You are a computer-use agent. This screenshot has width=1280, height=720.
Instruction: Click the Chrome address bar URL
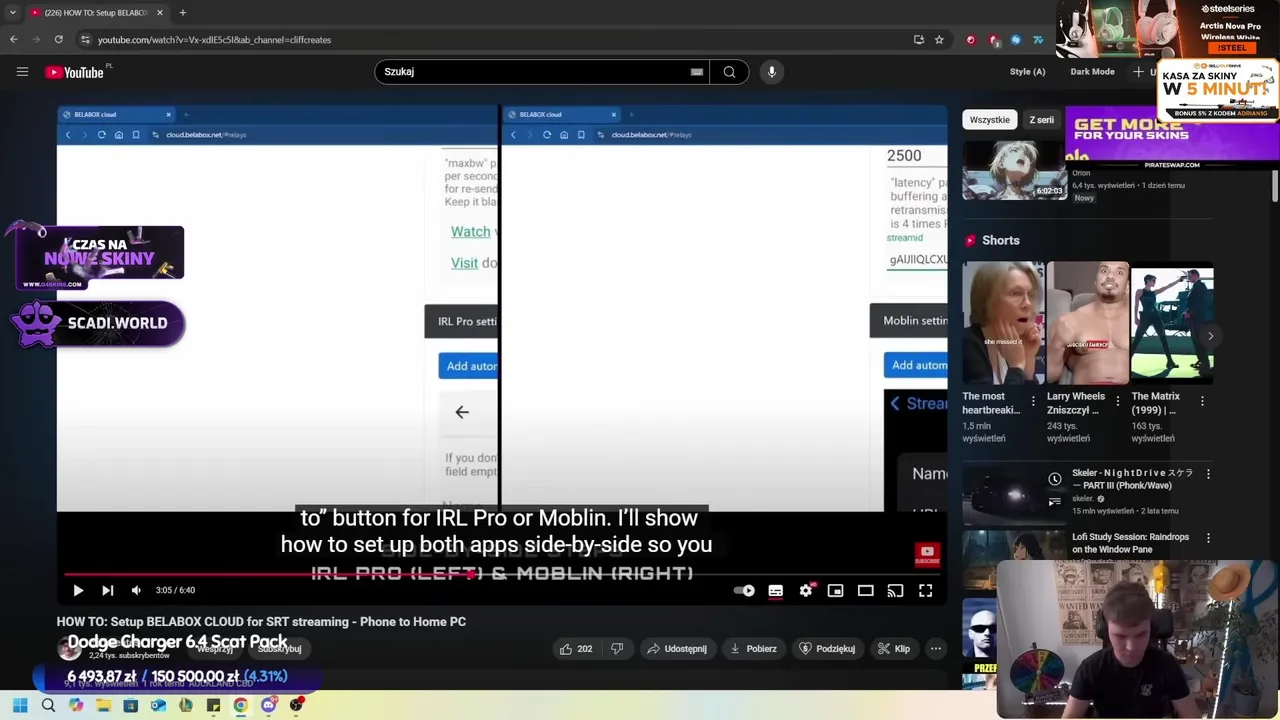coord(214,40)
